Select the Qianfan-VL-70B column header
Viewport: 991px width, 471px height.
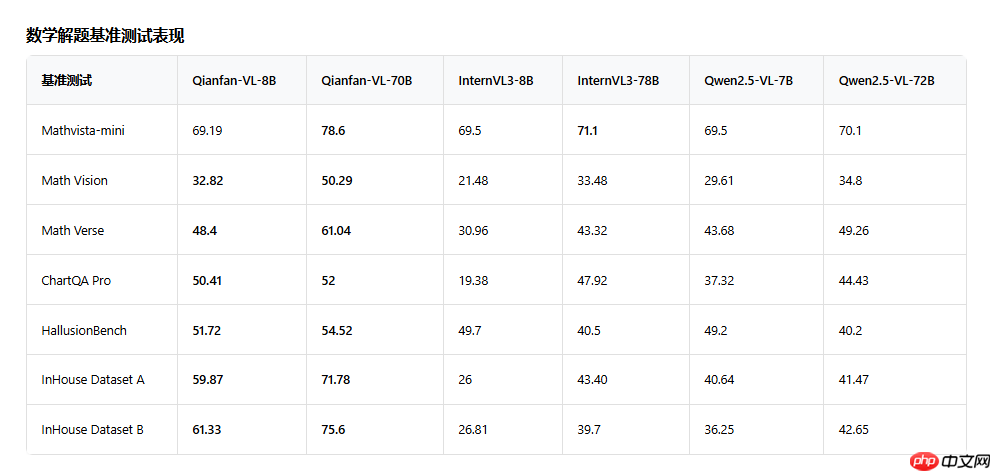click(367, 80)
